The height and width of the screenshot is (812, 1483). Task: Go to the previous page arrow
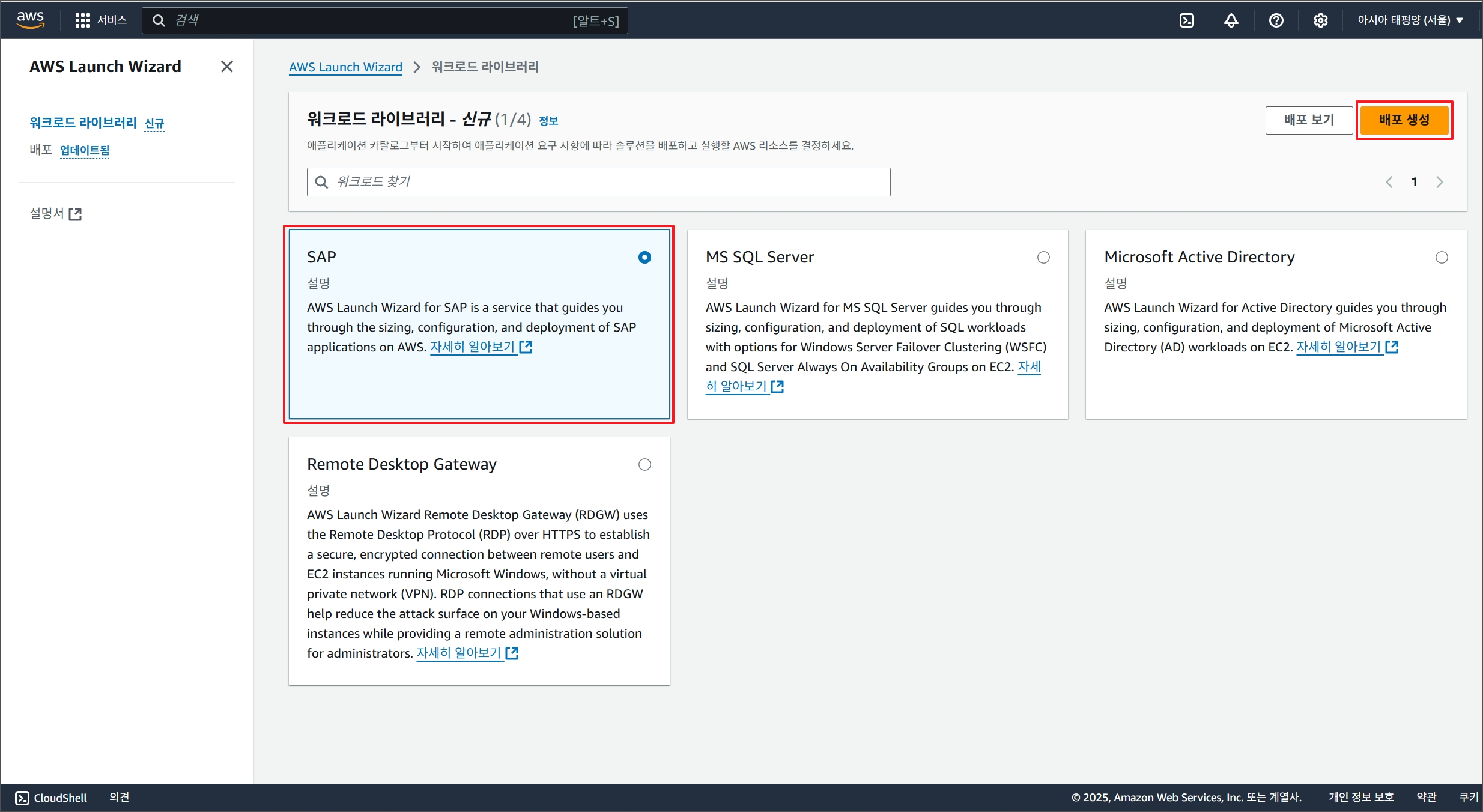coord(1389,182)
